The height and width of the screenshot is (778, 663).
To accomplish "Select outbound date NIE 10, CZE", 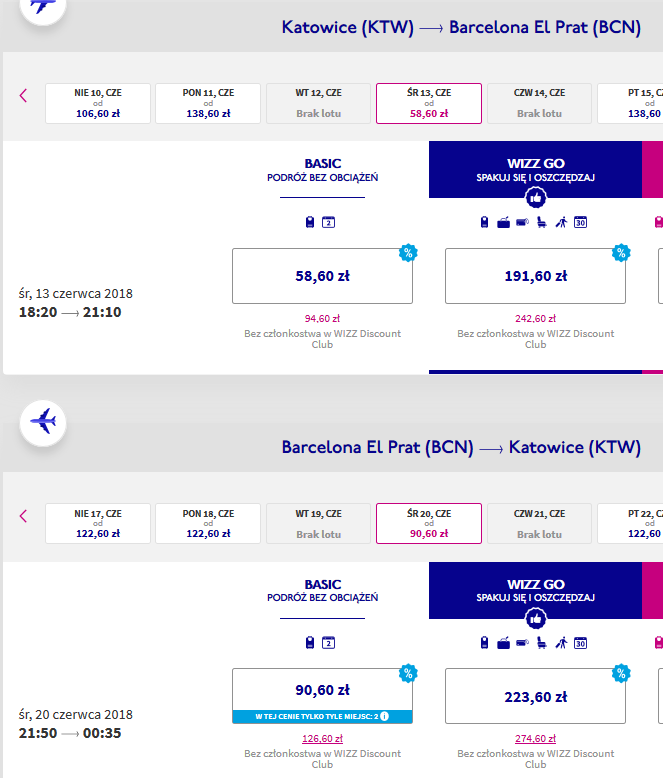I will 98,103.
